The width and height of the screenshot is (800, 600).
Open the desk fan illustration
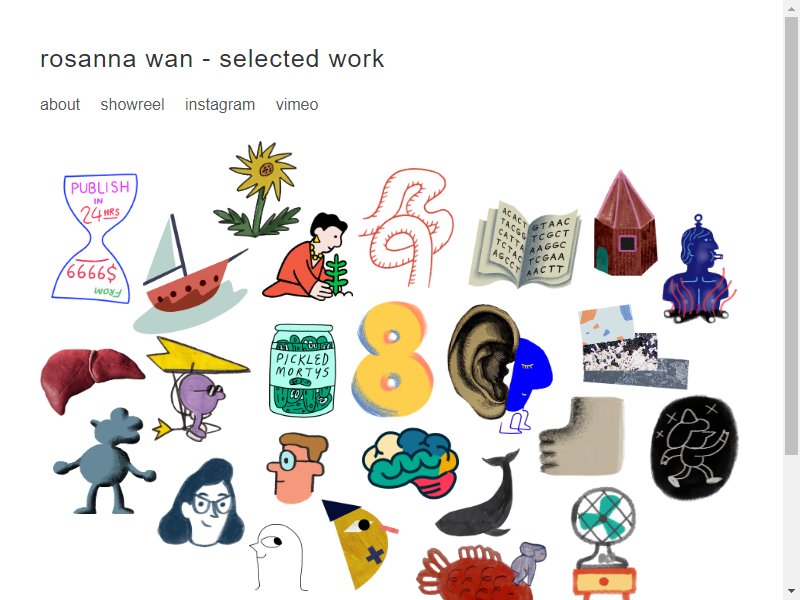point(604,543)
